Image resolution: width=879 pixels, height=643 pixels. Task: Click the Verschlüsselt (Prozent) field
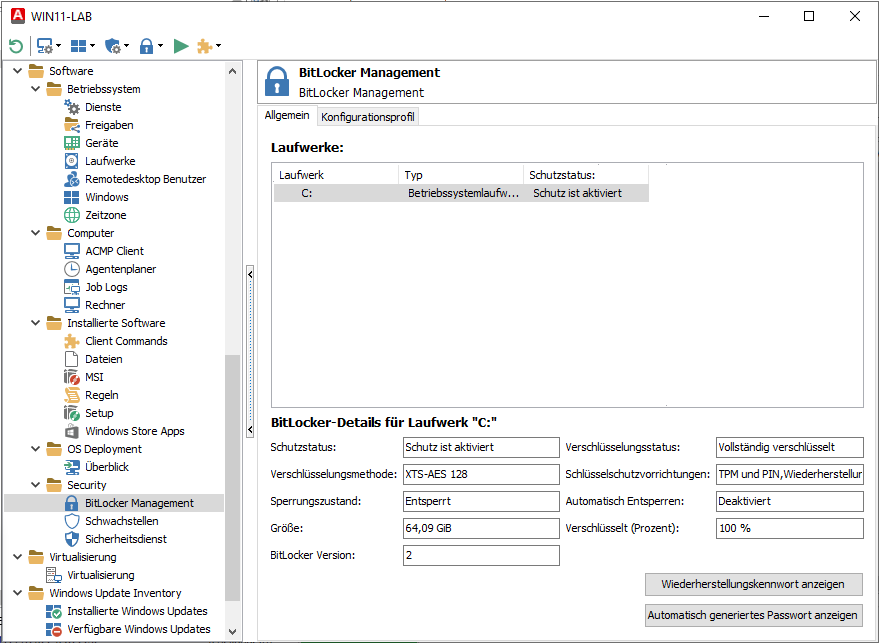(789, 528)
